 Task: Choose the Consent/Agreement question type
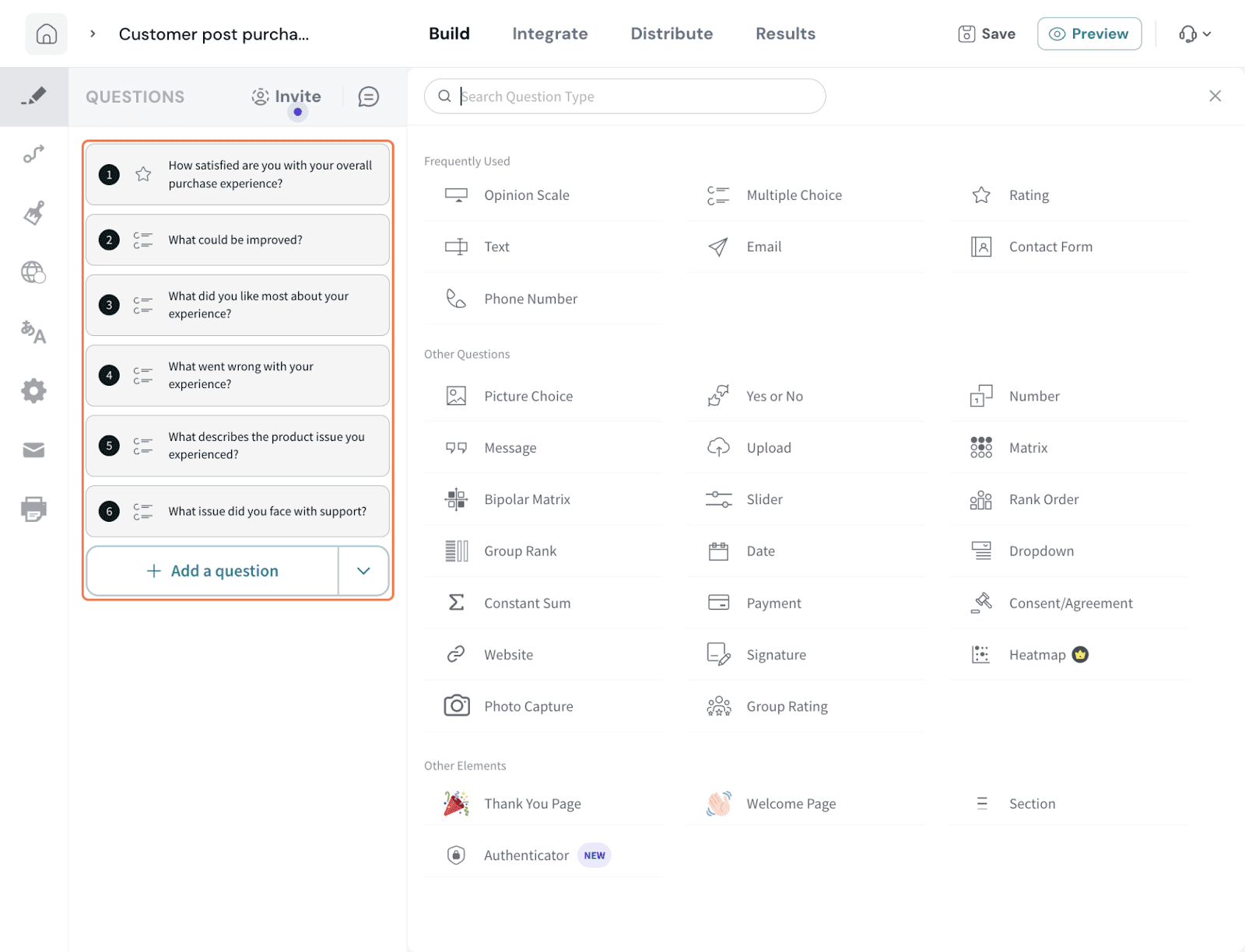point(1070,603)
